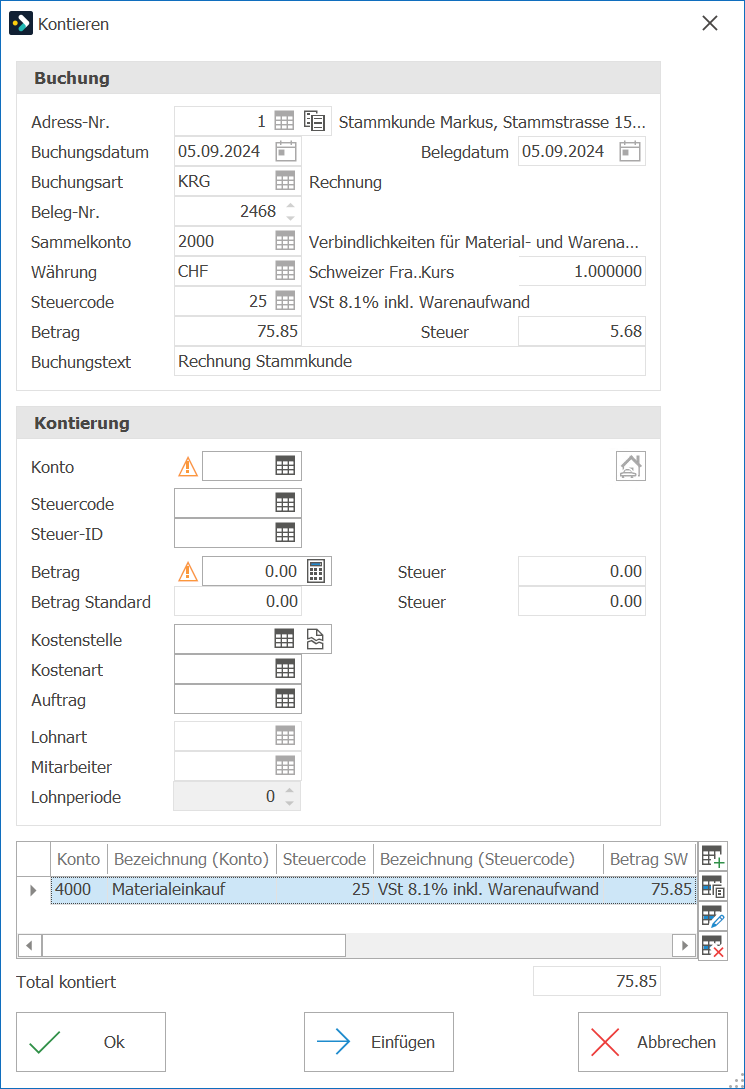Close the Kontieren dialog
The width and height of the screenshot is (745, 1089).
tap(710, 23)
